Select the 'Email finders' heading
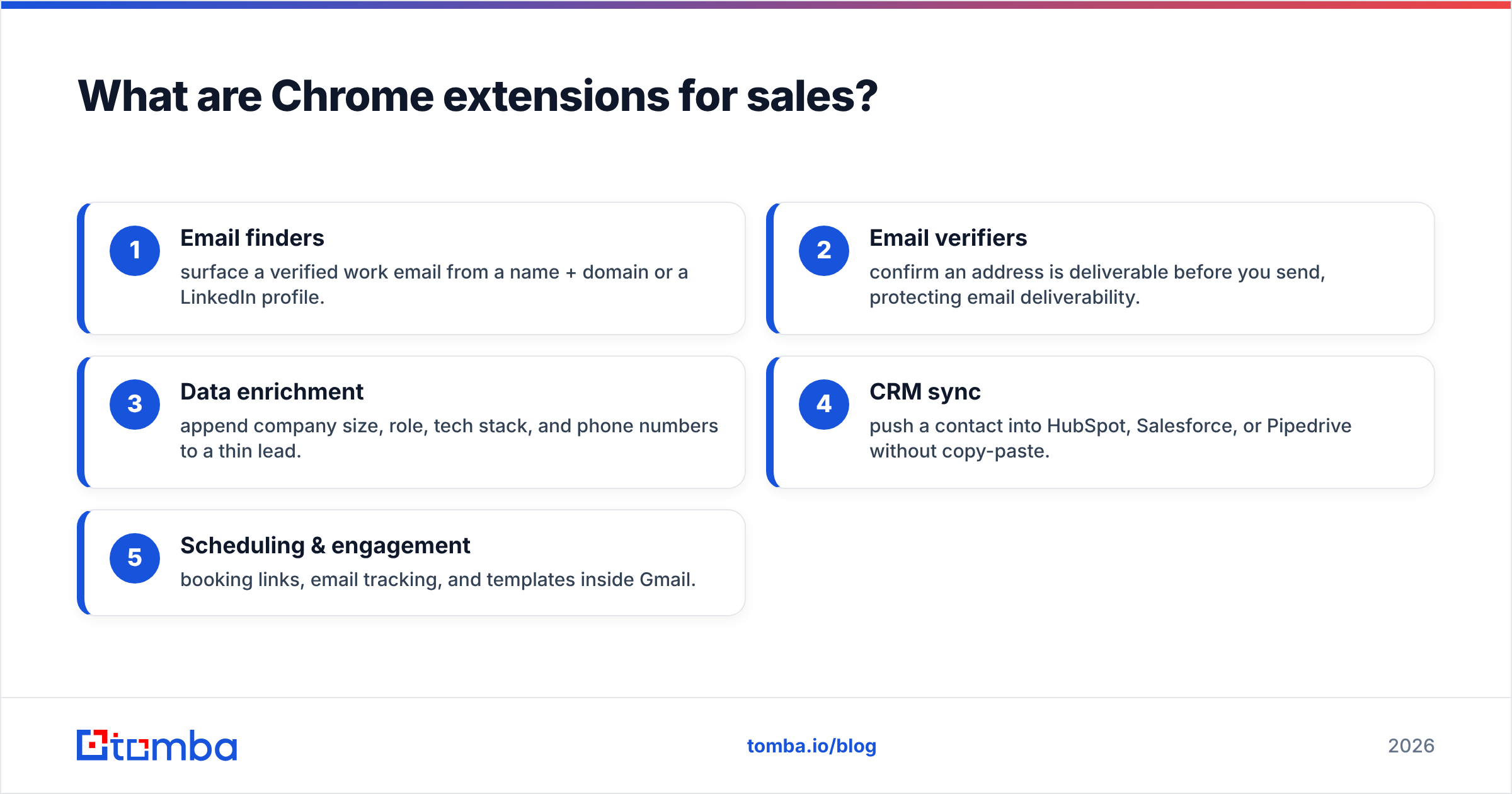The image size is (1512, 794). [x=252, y=238]
